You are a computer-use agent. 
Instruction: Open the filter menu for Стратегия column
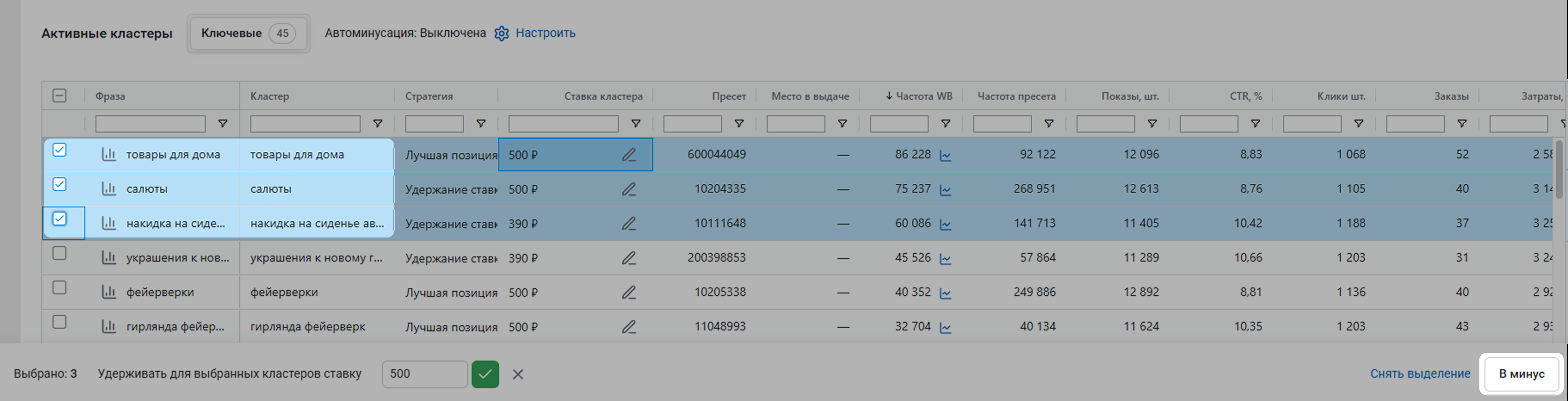480,124
